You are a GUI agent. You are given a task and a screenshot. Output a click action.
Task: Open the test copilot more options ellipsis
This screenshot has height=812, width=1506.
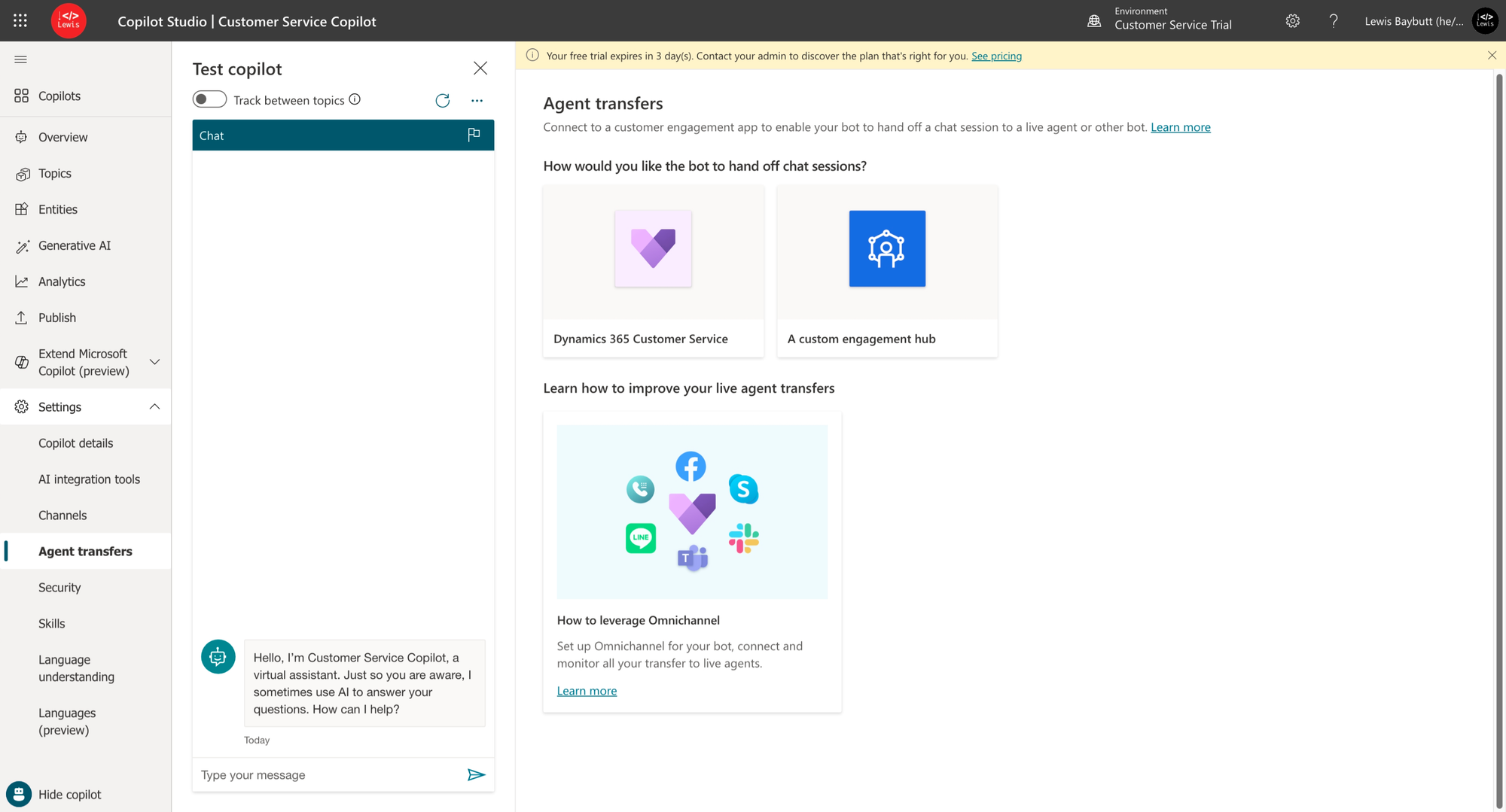click(x=477, y=100)
